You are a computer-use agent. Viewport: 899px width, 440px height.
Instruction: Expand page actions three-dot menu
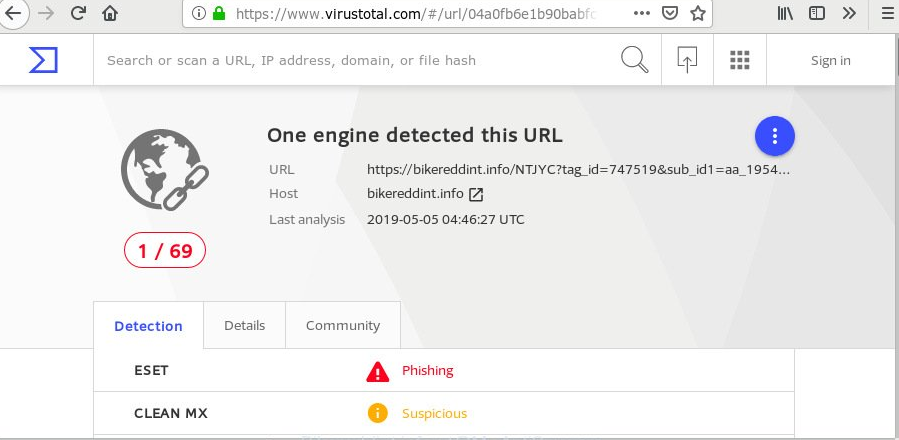pyautogui.click(x=646, y=14)
